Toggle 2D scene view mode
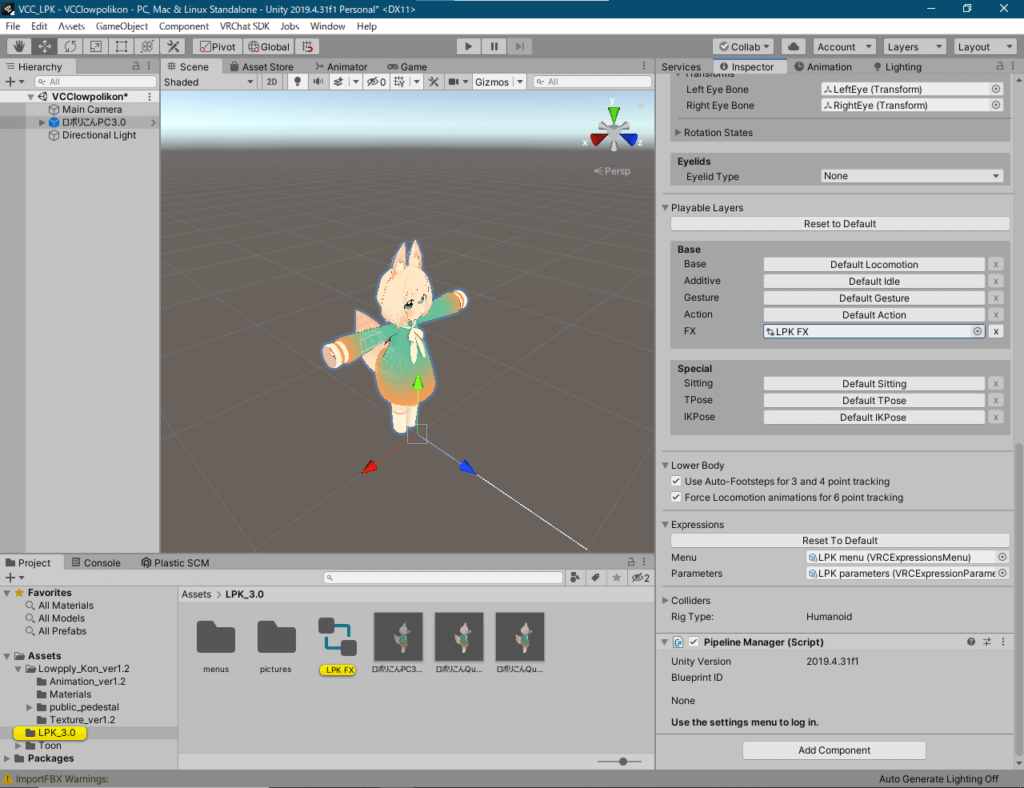Image resolution: width=1024 pixels, height=788 pixels. point(272,82)
